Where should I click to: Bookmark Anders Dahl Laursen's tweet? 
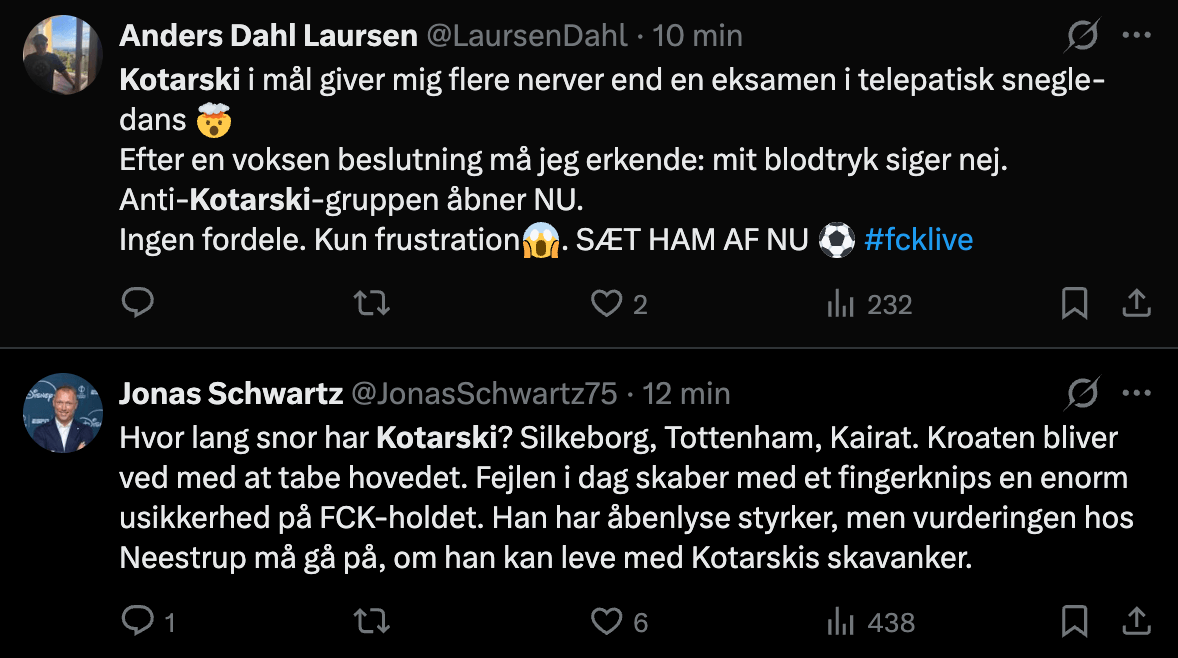pos(1074,303)
